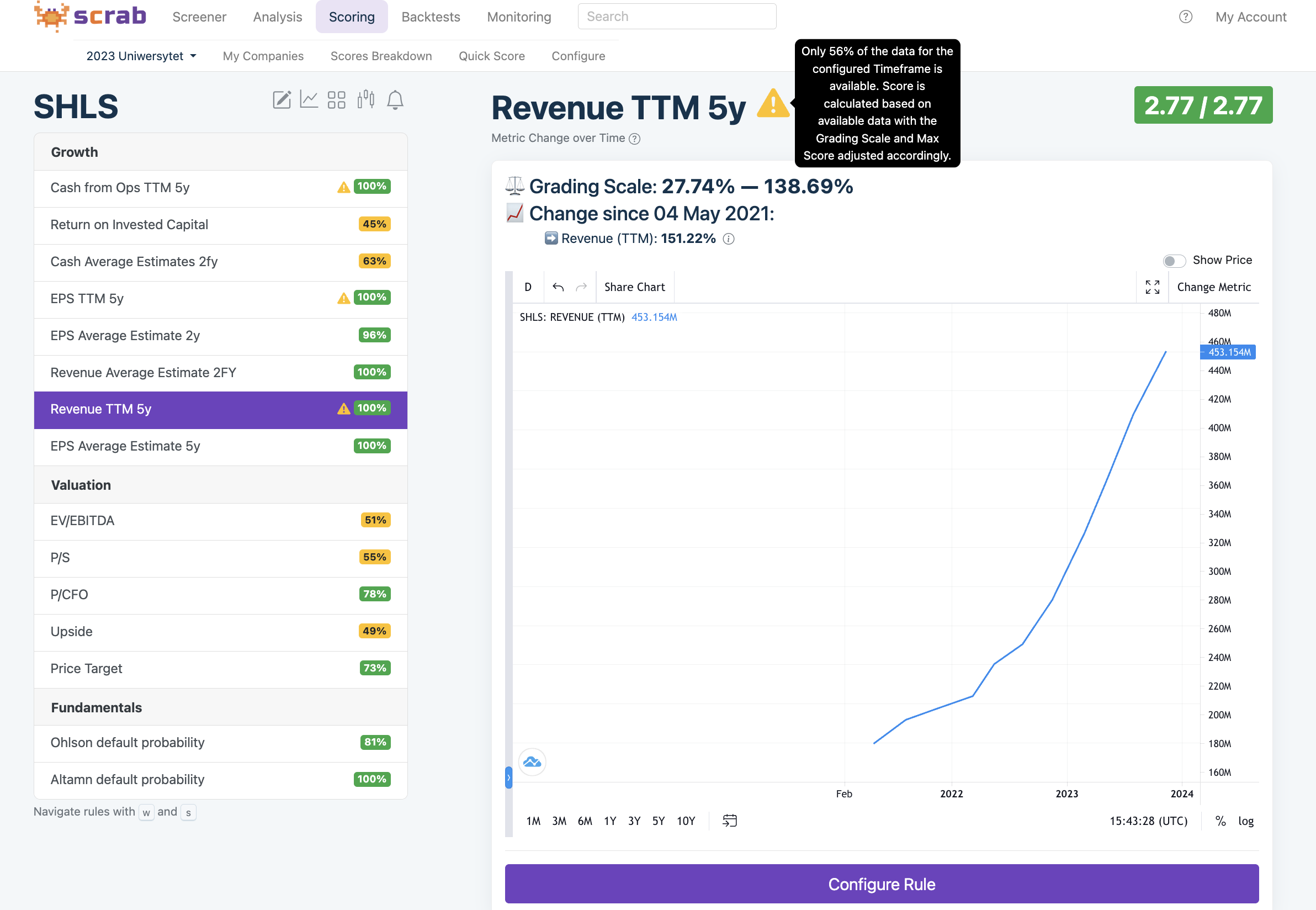Click the Search input field
Screen dimensions: 1316x910
[x=677, y=17]
